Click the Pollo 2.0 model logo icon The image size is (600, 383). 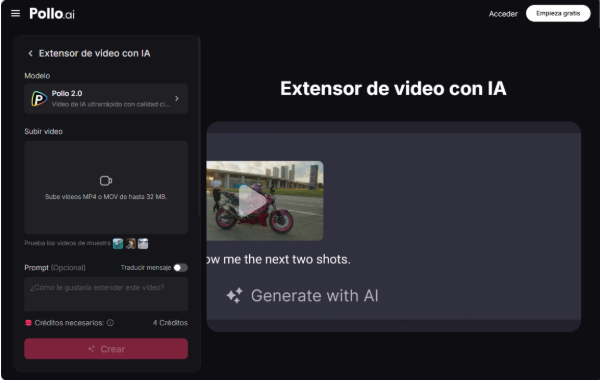[x=39, y=99]
